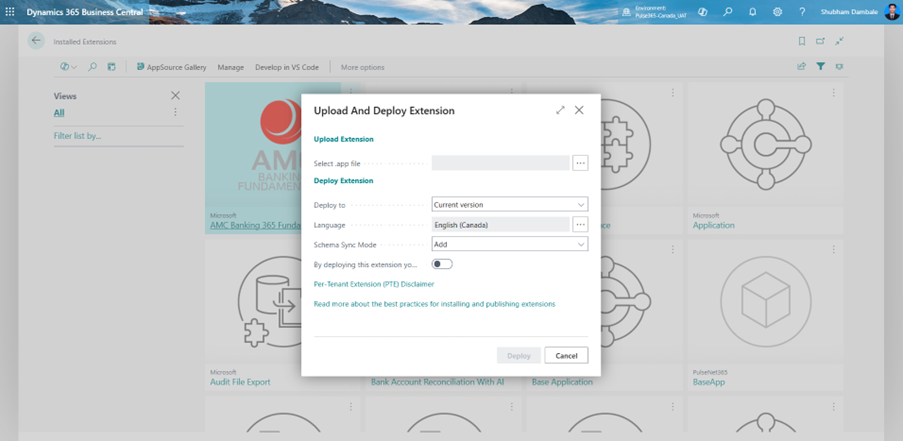Open best practices for installing extensions link
The image size is (903, 441).
click(x=434, y=303)
